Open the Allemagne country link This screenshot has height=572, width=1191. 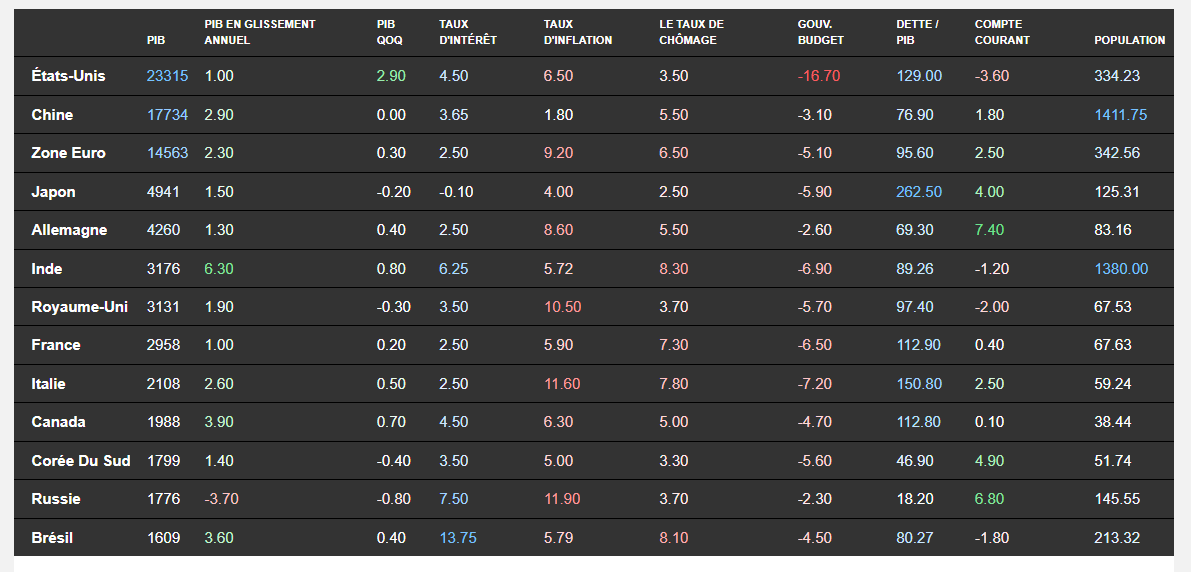69,230
